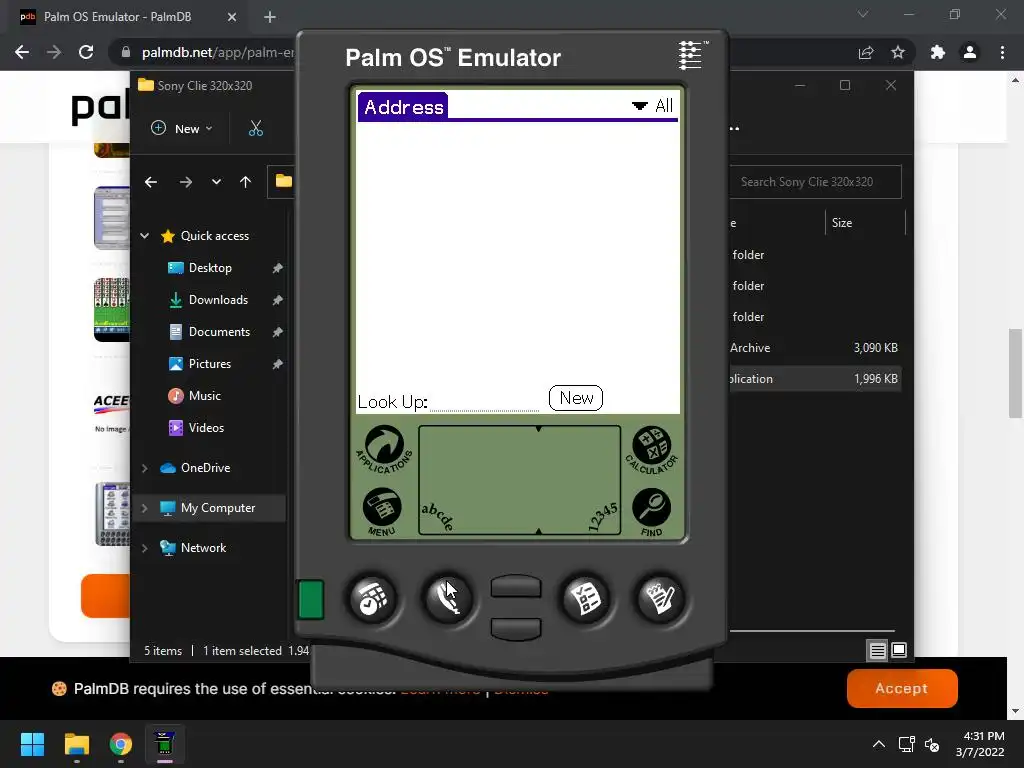1024x768 pixels.
Task: Select Desktop in Quick access
Action: [210, 268]
